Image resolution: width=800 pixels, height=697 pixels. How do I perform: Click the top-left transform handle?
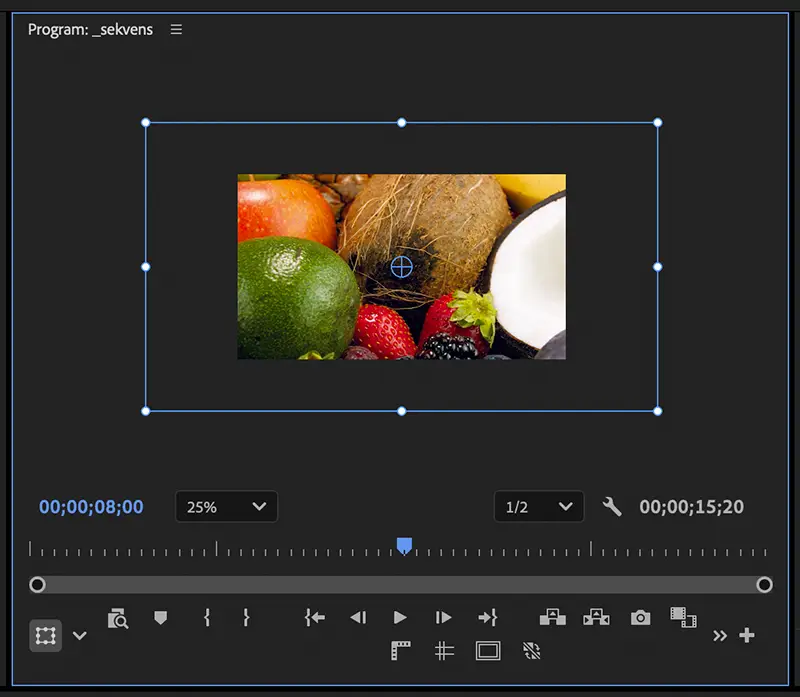[145, 122]
